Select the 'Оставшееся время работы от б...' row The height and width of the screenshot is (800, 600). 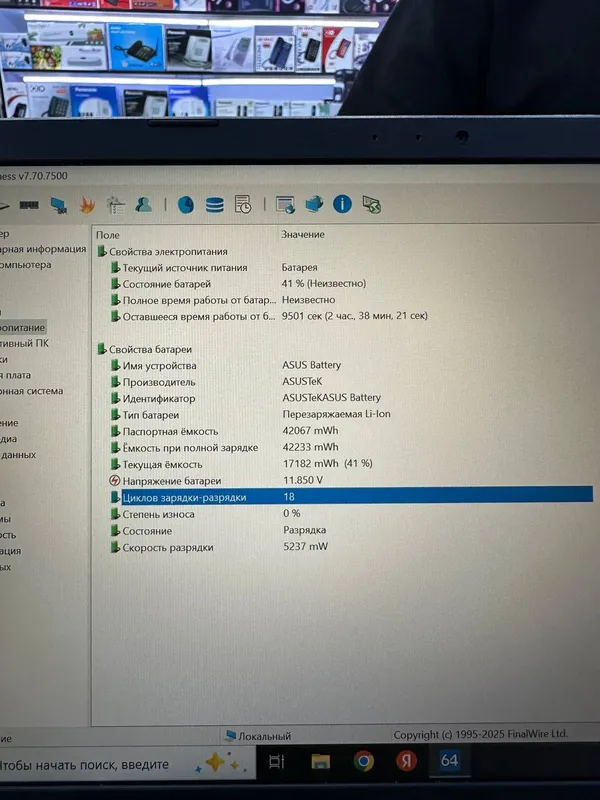pos(199,317)
